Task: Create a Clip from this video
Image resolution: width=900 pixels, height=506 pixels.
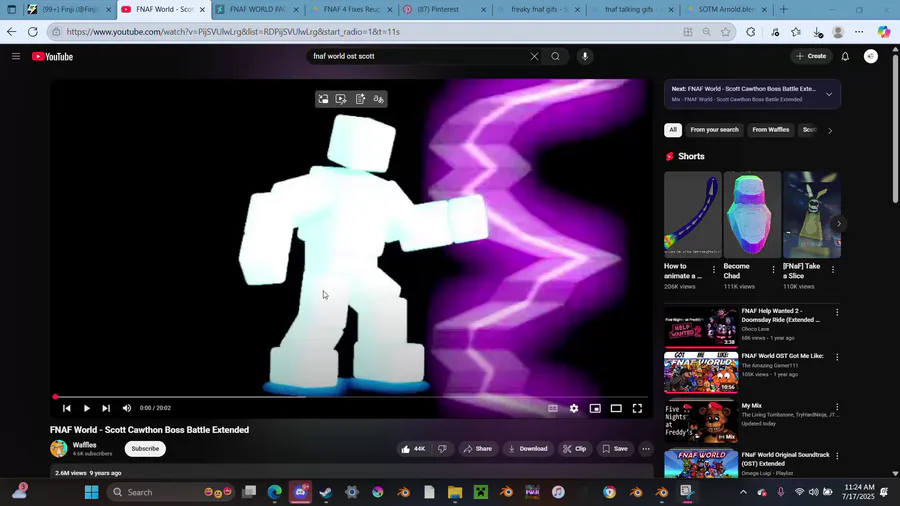Action: (575, 449)
